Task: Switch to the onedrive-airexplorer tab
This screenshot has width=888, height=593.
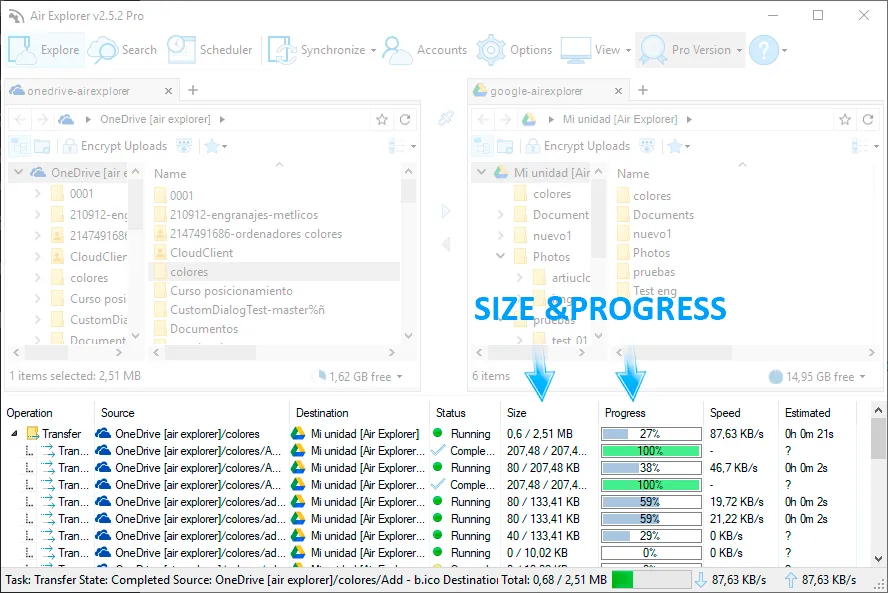Action: click(79, 91)
